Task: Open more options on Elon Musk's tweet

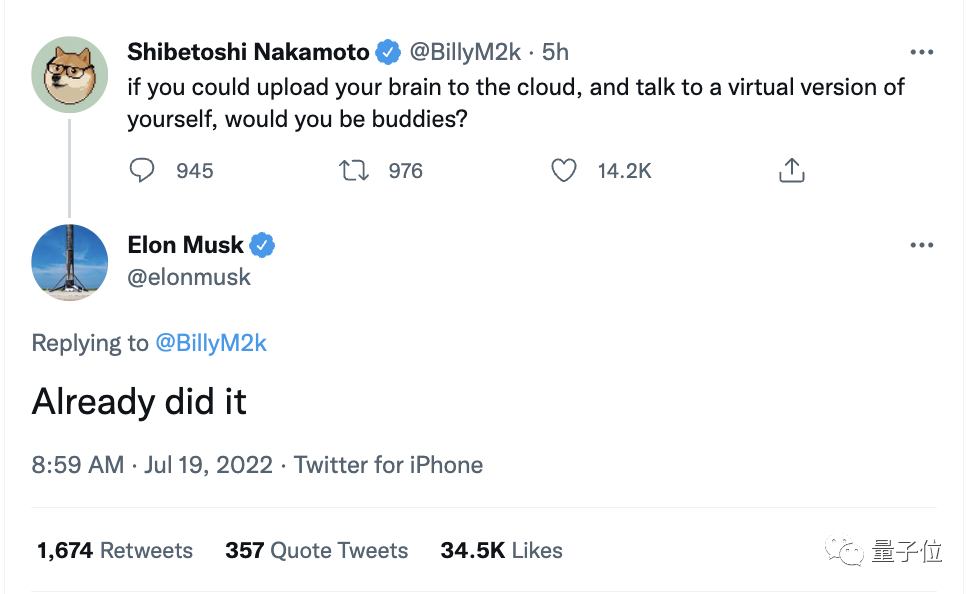Action: [920, 245]
